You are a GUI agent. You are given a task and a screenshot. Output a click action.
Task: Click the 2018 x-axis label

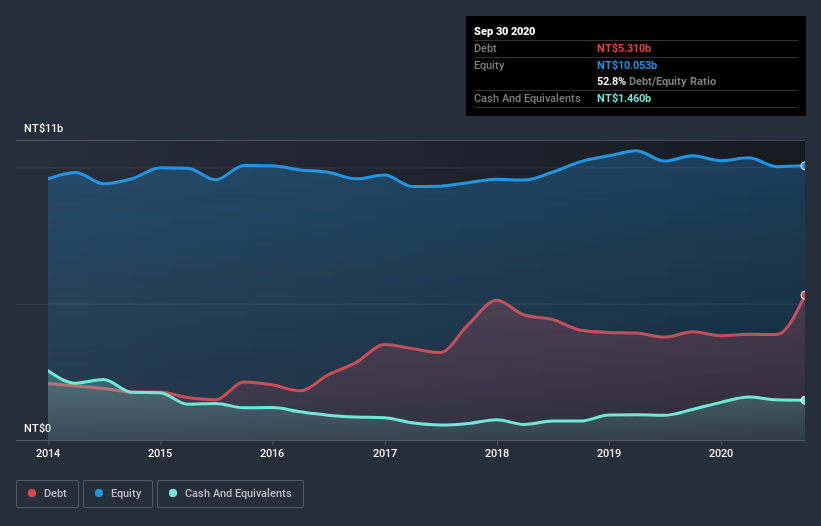[497, 453]
